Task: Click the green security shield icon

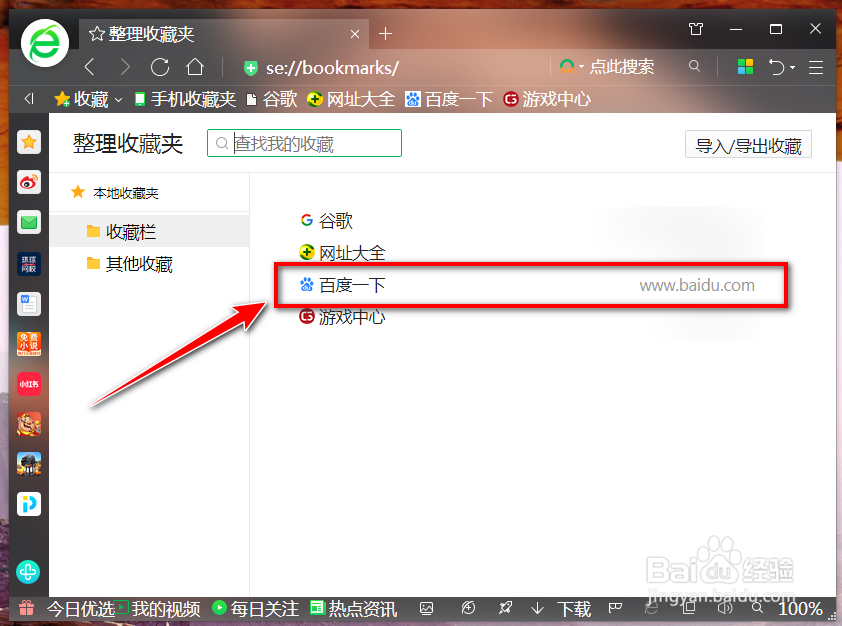Action: tap(250, 68)
